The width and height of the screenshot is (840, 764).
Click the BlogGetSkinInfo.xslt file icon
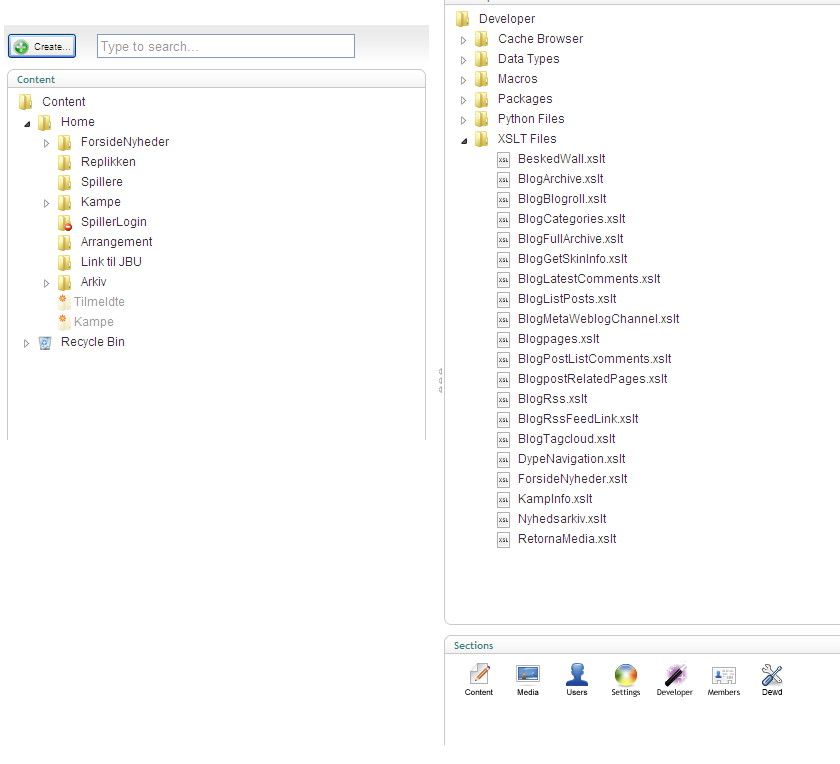pyautogui.click(x=503, y=260)
